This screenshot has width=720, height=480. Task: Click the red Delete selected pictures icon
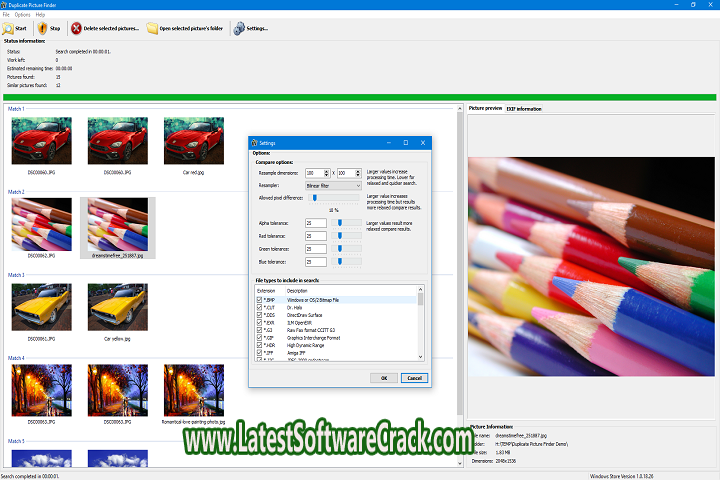tap(76, 28)
